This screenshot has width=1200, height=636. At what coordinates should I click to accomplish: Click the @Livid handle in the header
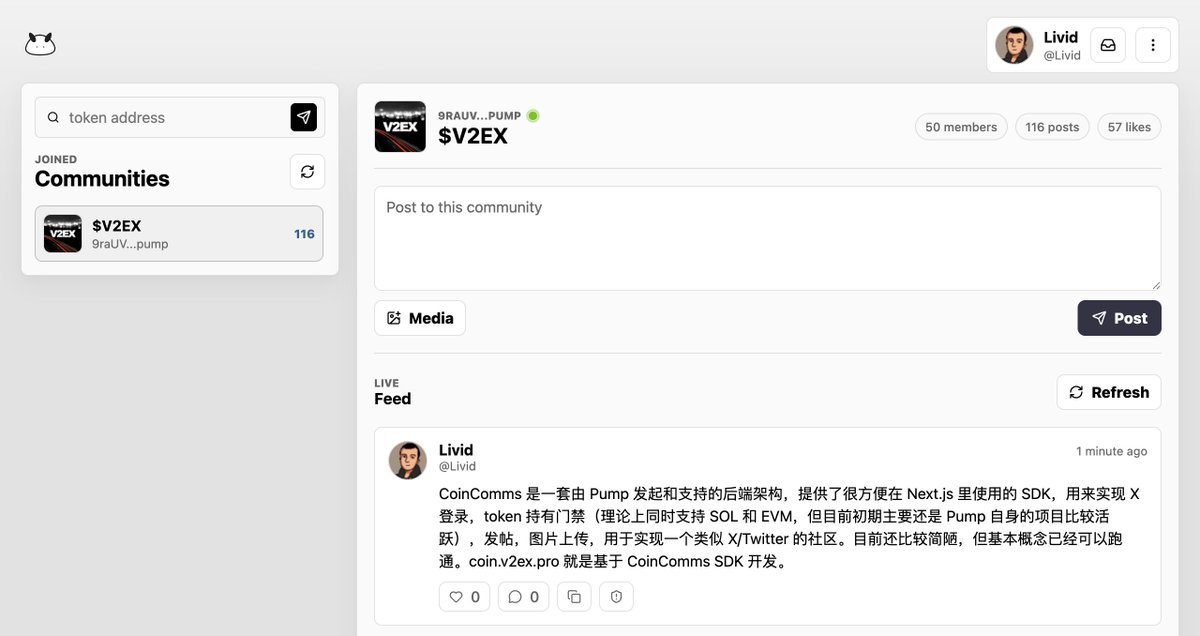[1062, 56]
